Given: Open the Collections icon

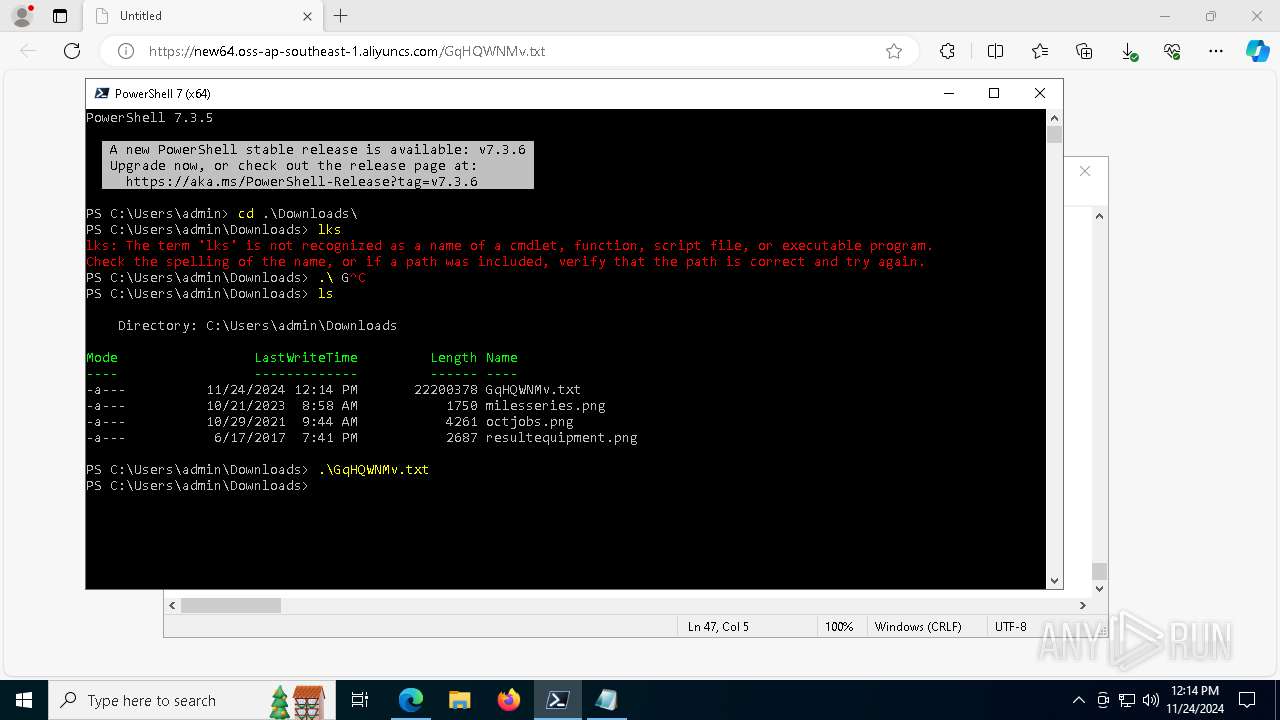Looking at the screenshot, I should tap(1084, 51).
